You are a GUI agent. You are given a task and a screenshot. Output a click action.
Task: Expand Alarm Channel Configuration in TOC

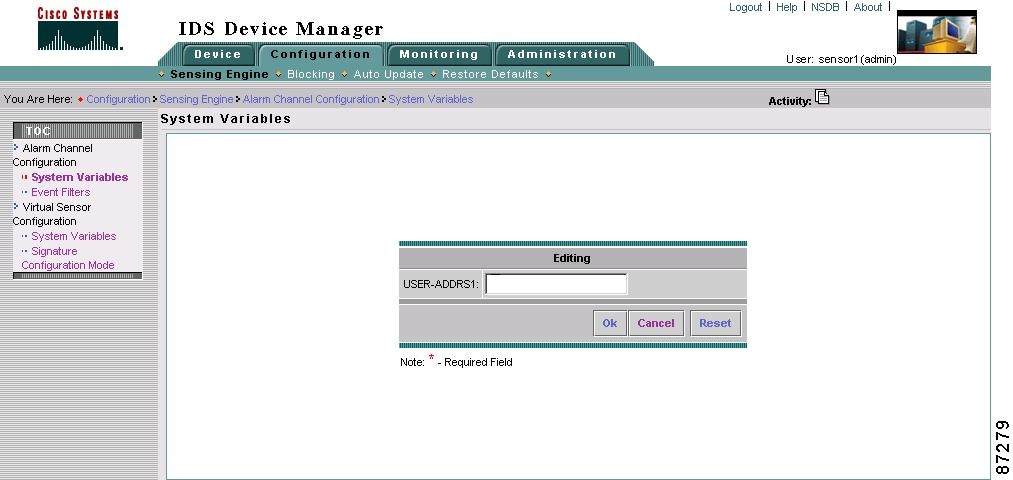pyautogui.click(x=53, y=155)
